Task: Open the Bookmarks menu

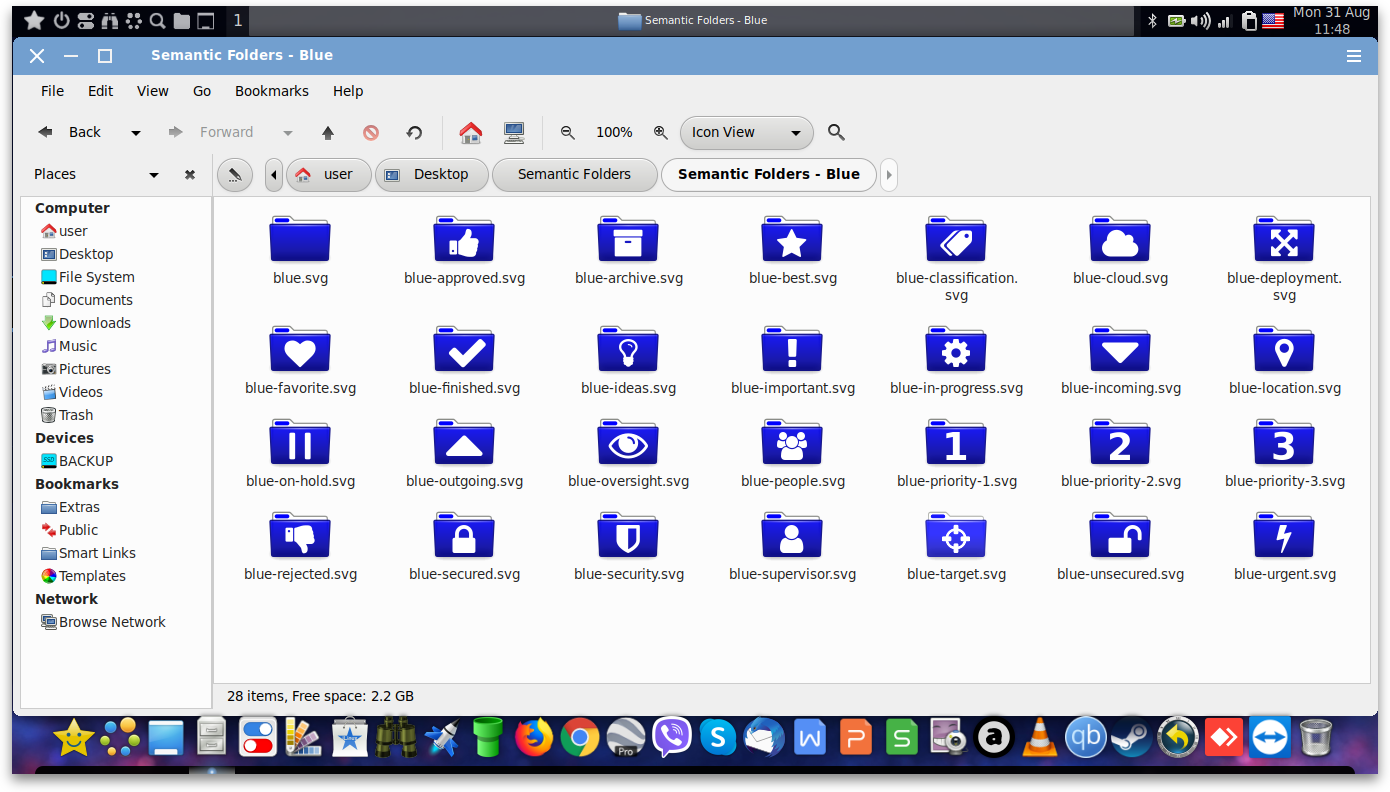Action: coord(272,91)
